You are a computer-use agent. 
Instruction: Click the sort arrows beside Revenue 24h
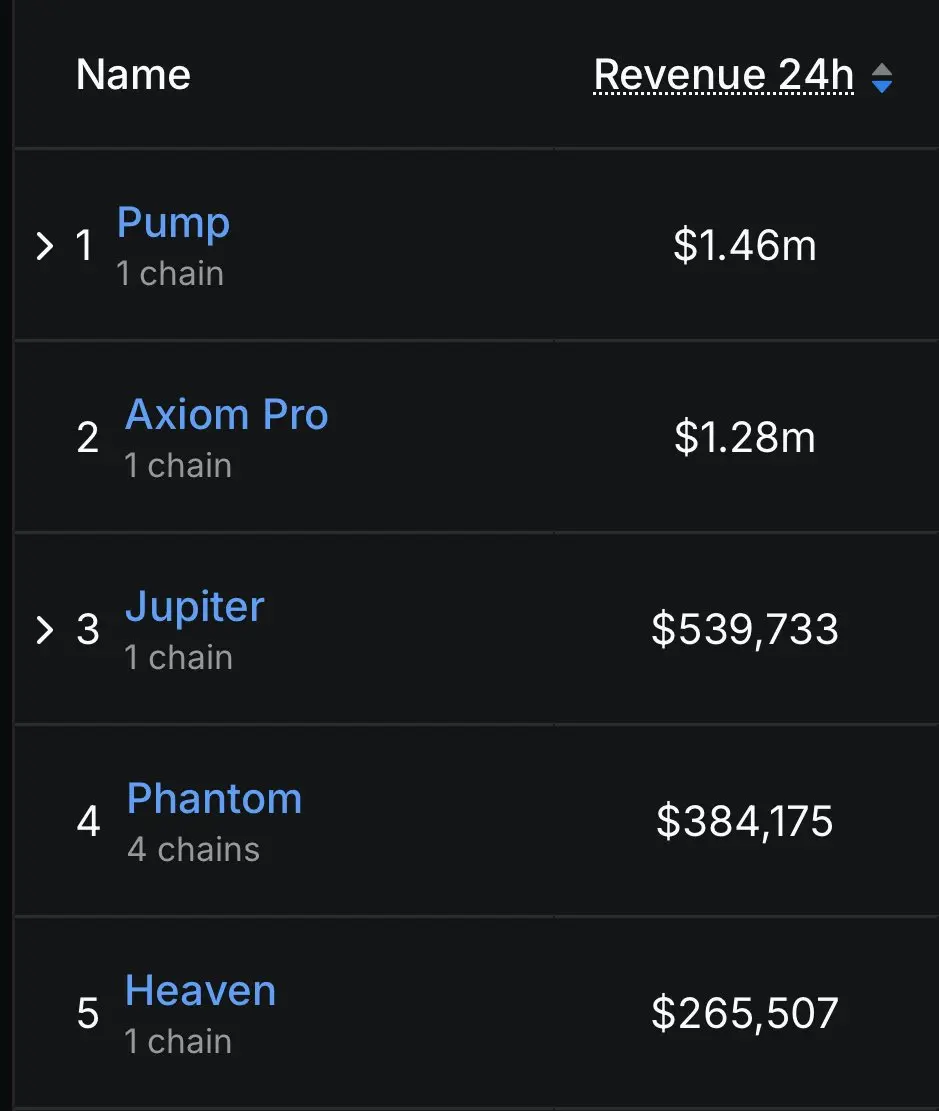coord(882,78)
